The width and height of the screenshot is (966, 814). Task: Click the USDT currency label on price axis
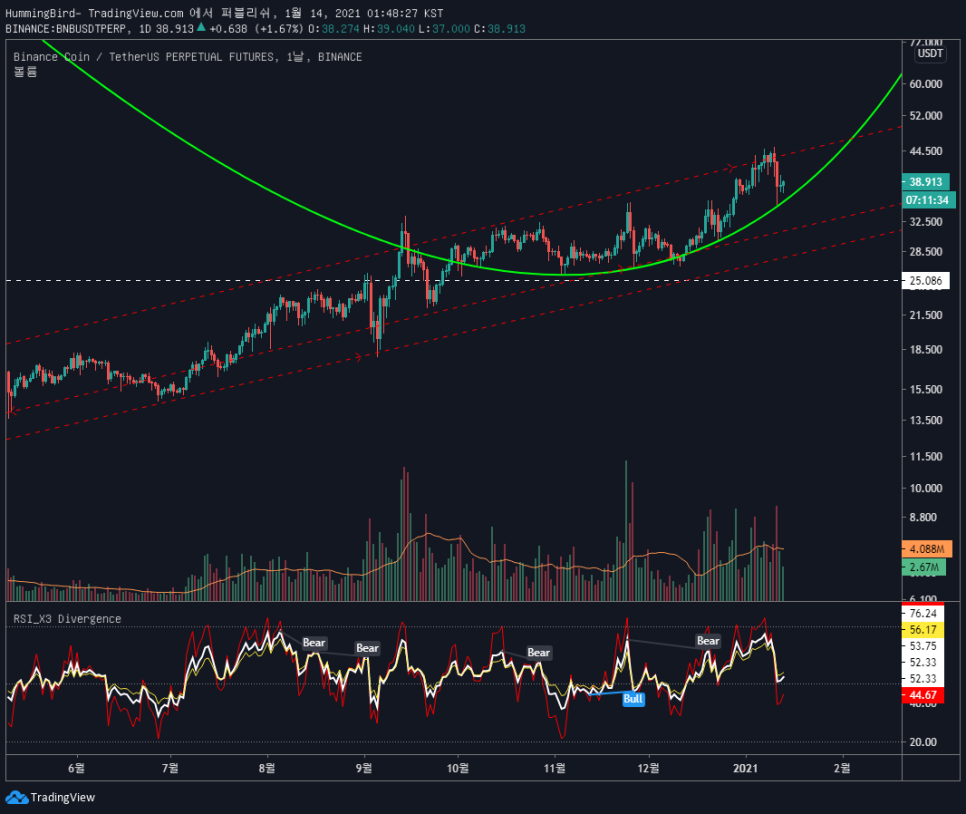[930, 54]
